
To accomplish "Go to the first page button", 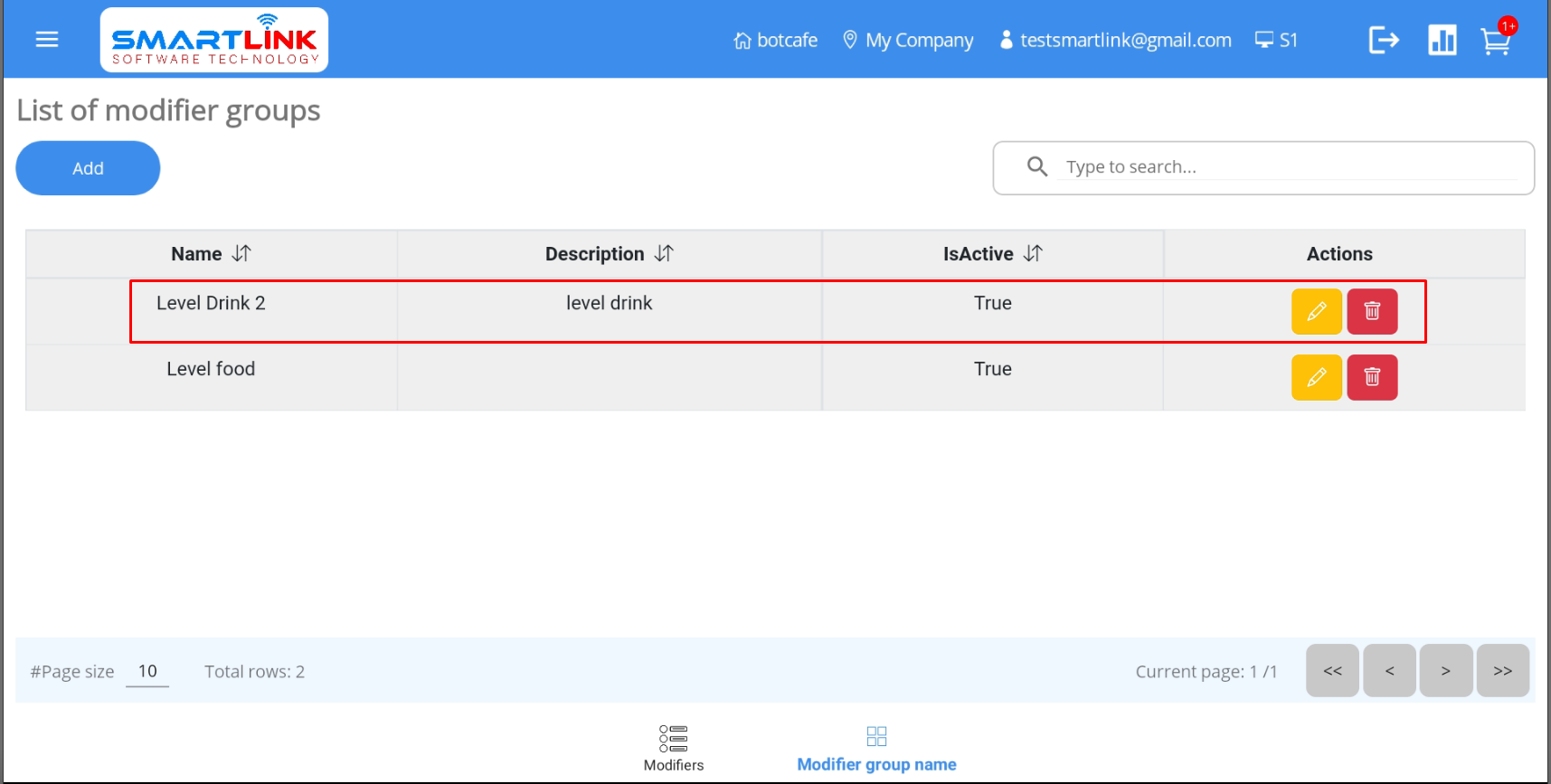I will tap(1332, 671).
